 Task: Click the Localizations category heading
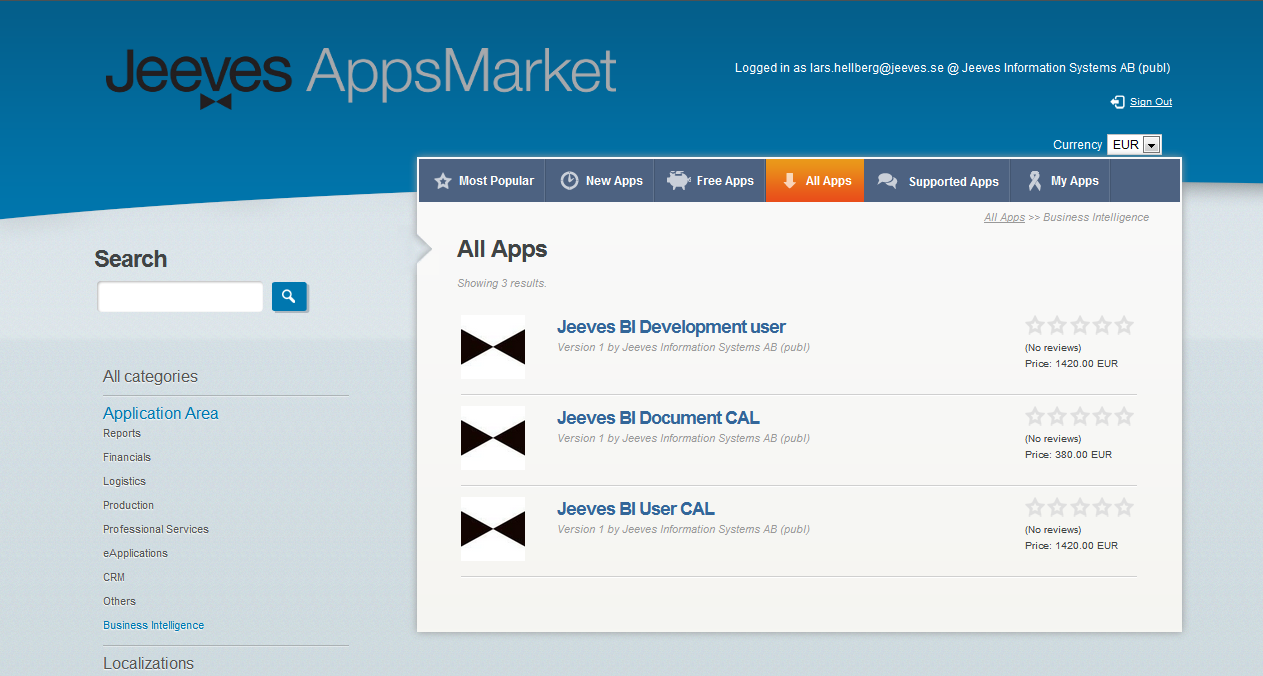pyautogui.click(x=148, y=664)
